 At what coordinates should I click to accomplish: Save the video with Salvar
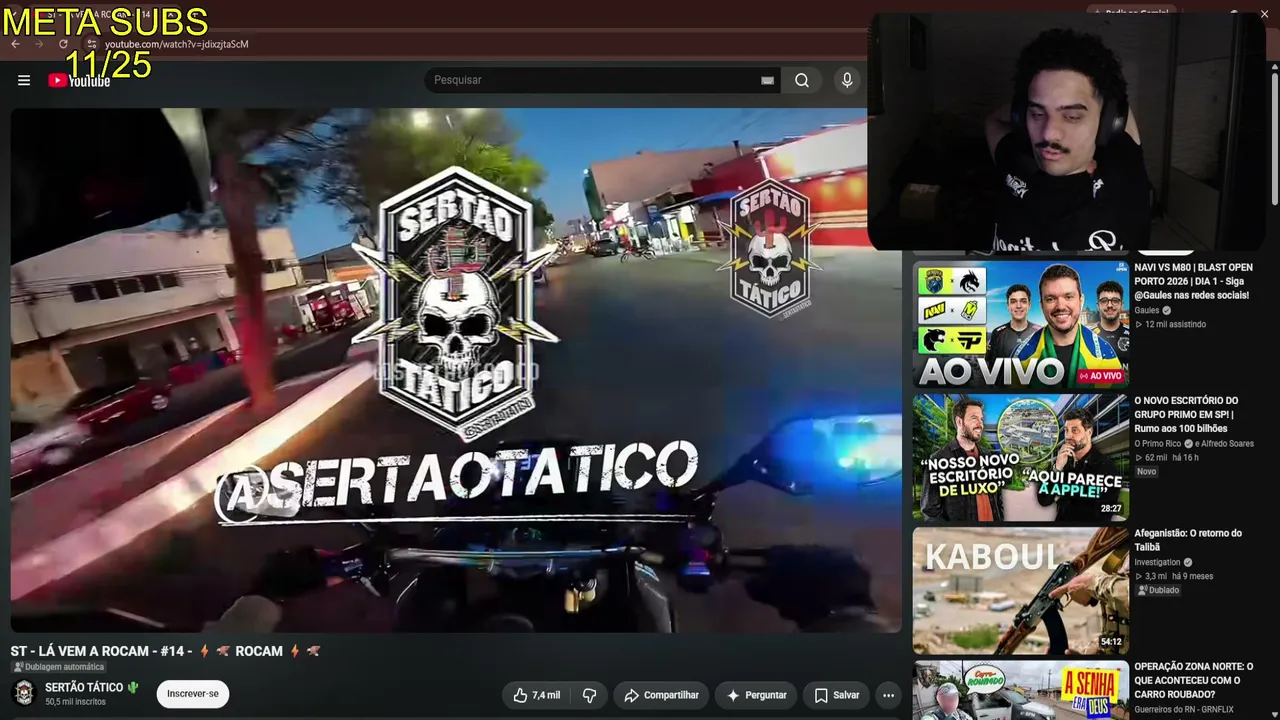pos(836,695)
